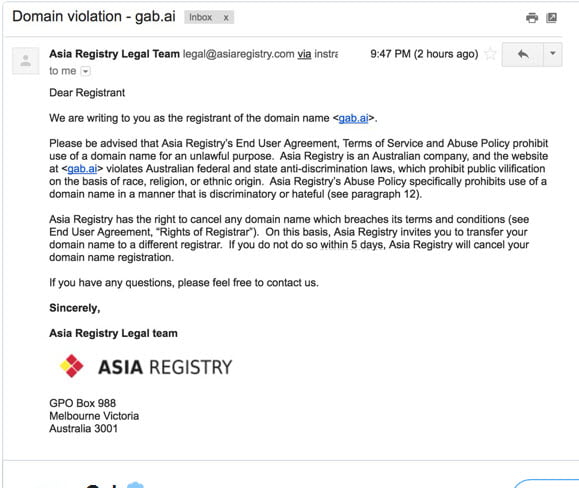Click the legal@asiaregistry.com sender address
Image resolution: width=579 pixels, height=488 pixels.
[239, 54]
